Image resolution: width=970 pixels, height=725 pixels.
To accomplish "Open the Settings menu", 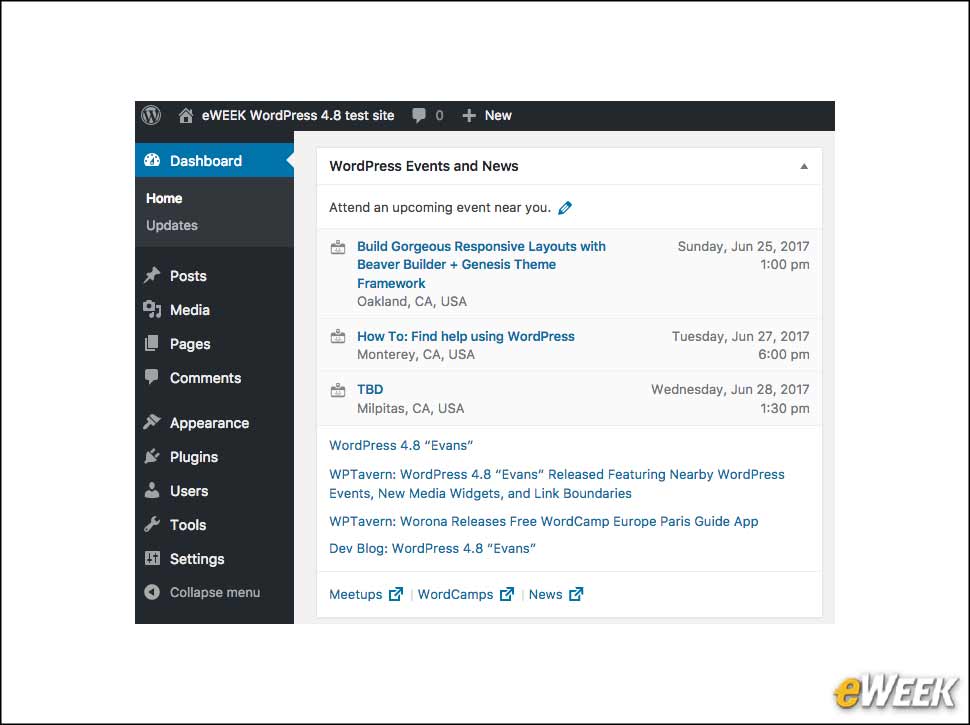I will tap(197, 559).
